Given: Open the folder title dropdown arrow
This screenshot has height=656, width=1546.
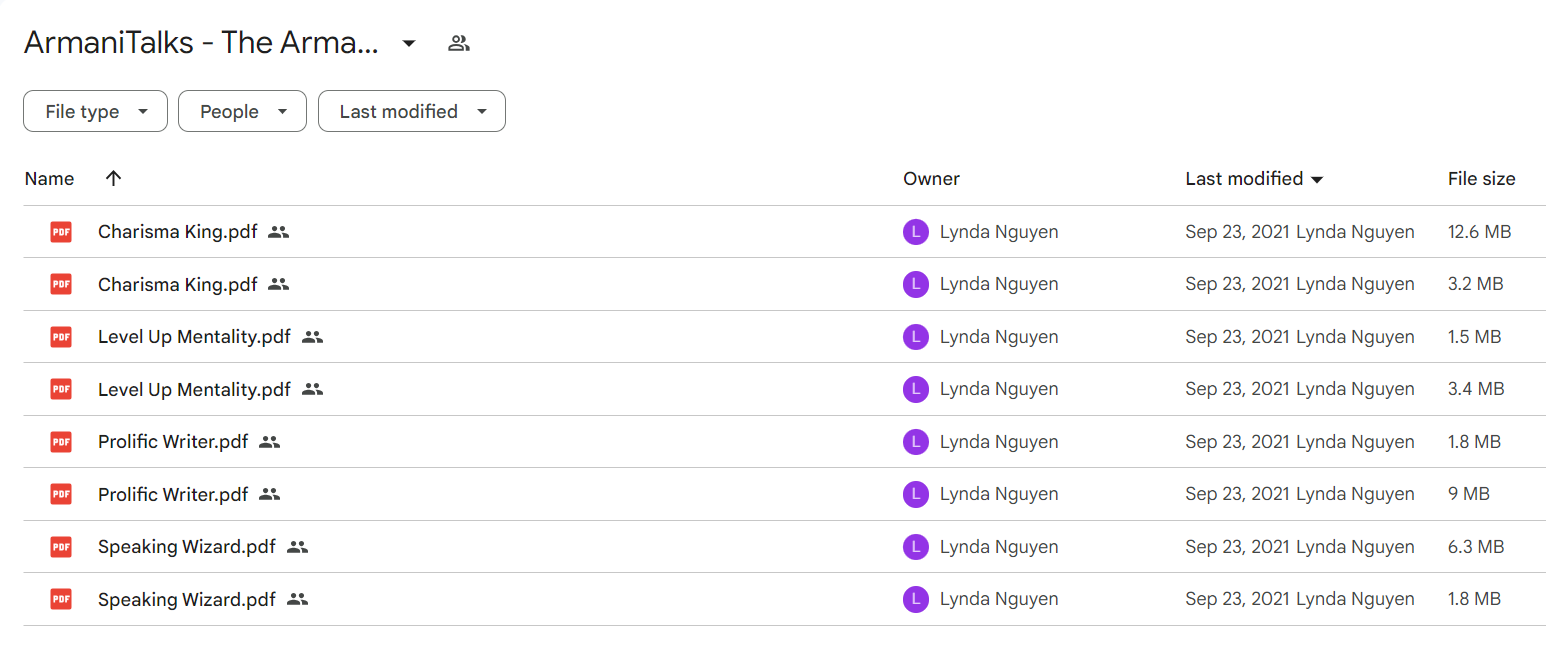Looking at the screenshot, I should click(409, 43).
